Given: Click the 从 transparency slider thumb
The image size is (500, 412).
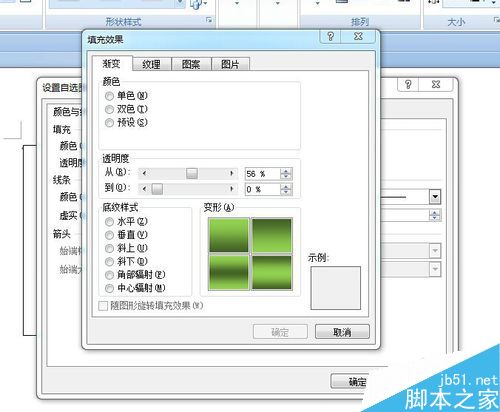Looking at the screenshot, I should click(192, 173).
